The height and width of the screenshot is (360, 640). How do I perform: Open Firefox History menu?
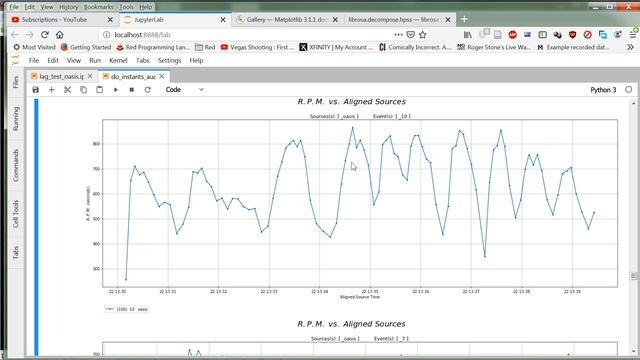click(69, 7)
